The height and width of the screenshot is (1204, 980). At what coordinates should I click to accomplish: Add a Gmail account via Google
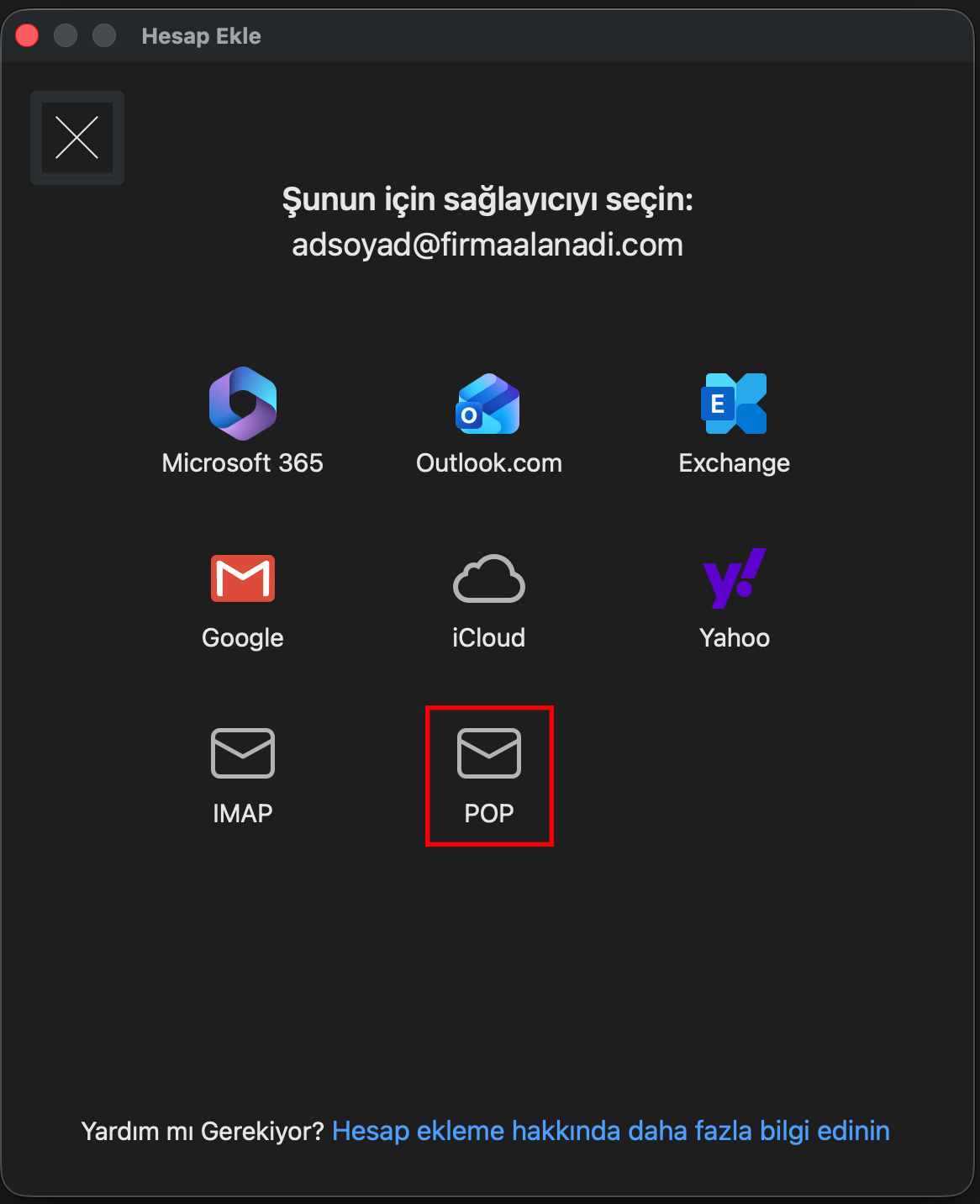click(242, 597)
